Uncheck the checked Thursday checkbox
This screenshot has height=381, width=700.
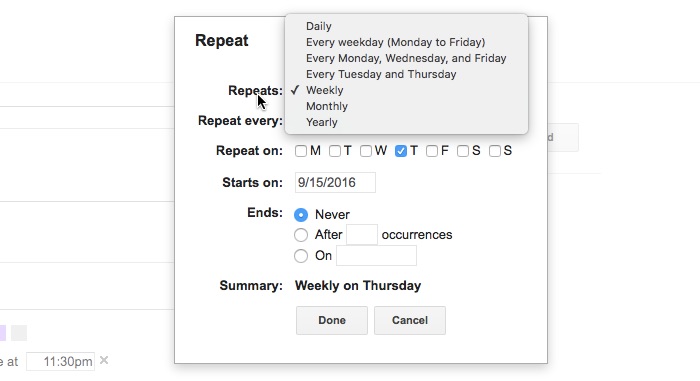401,151
